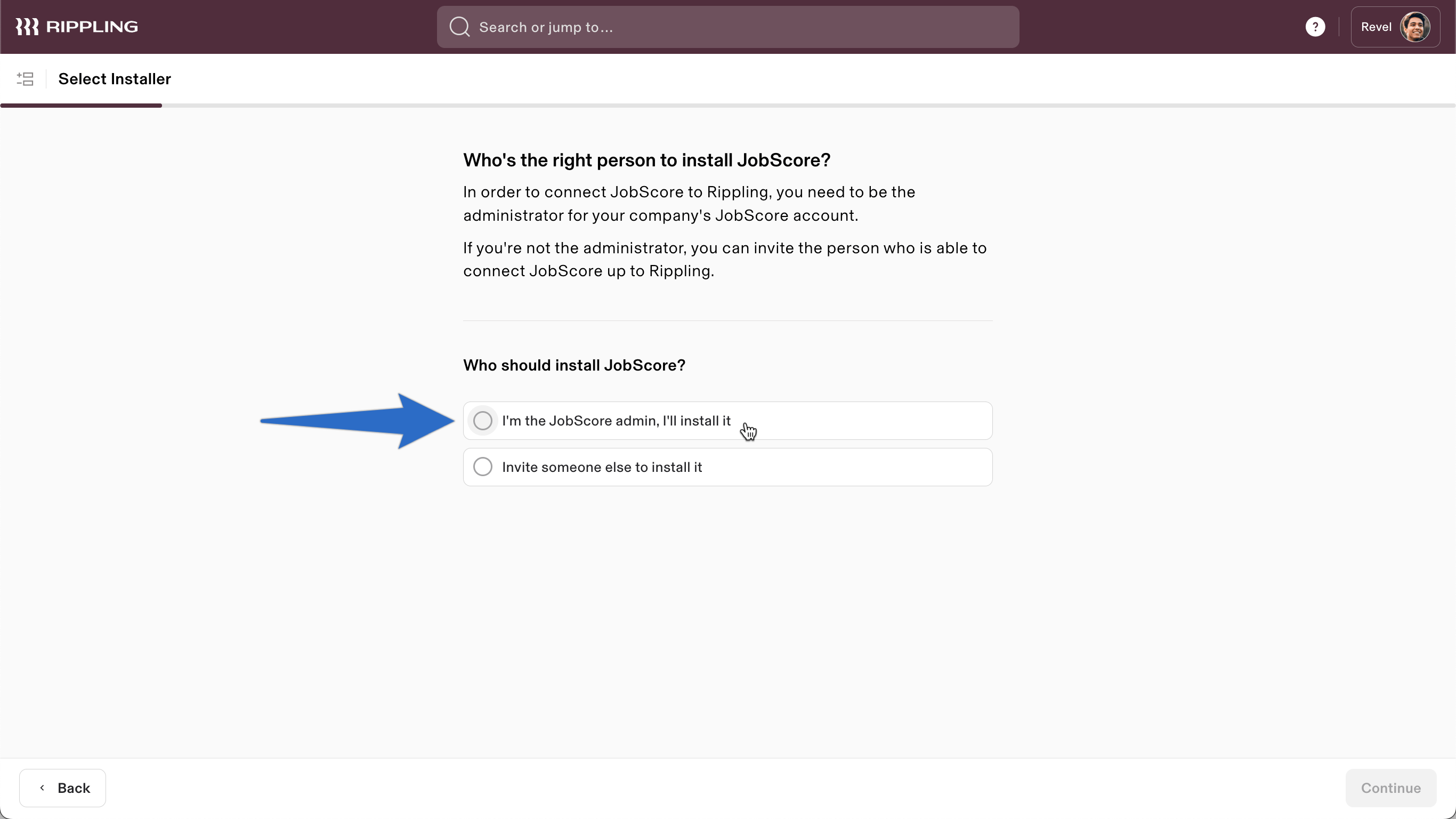This screenshot has width=1456, height=819.
Task: Open the Revel account menu
Action: point(1394,27)
